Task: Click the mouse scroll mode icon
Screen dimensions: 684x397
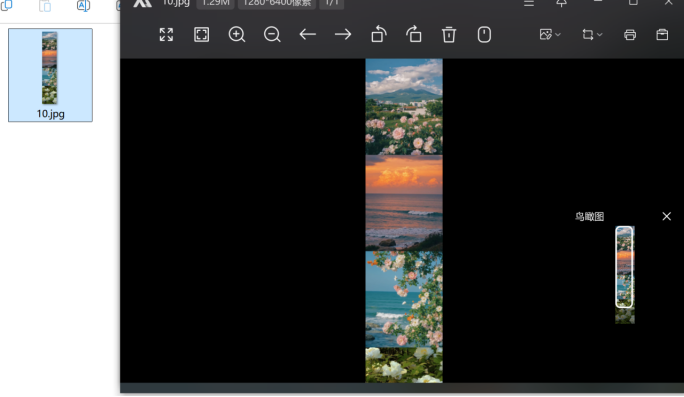Action: click(x=484, y=34)
